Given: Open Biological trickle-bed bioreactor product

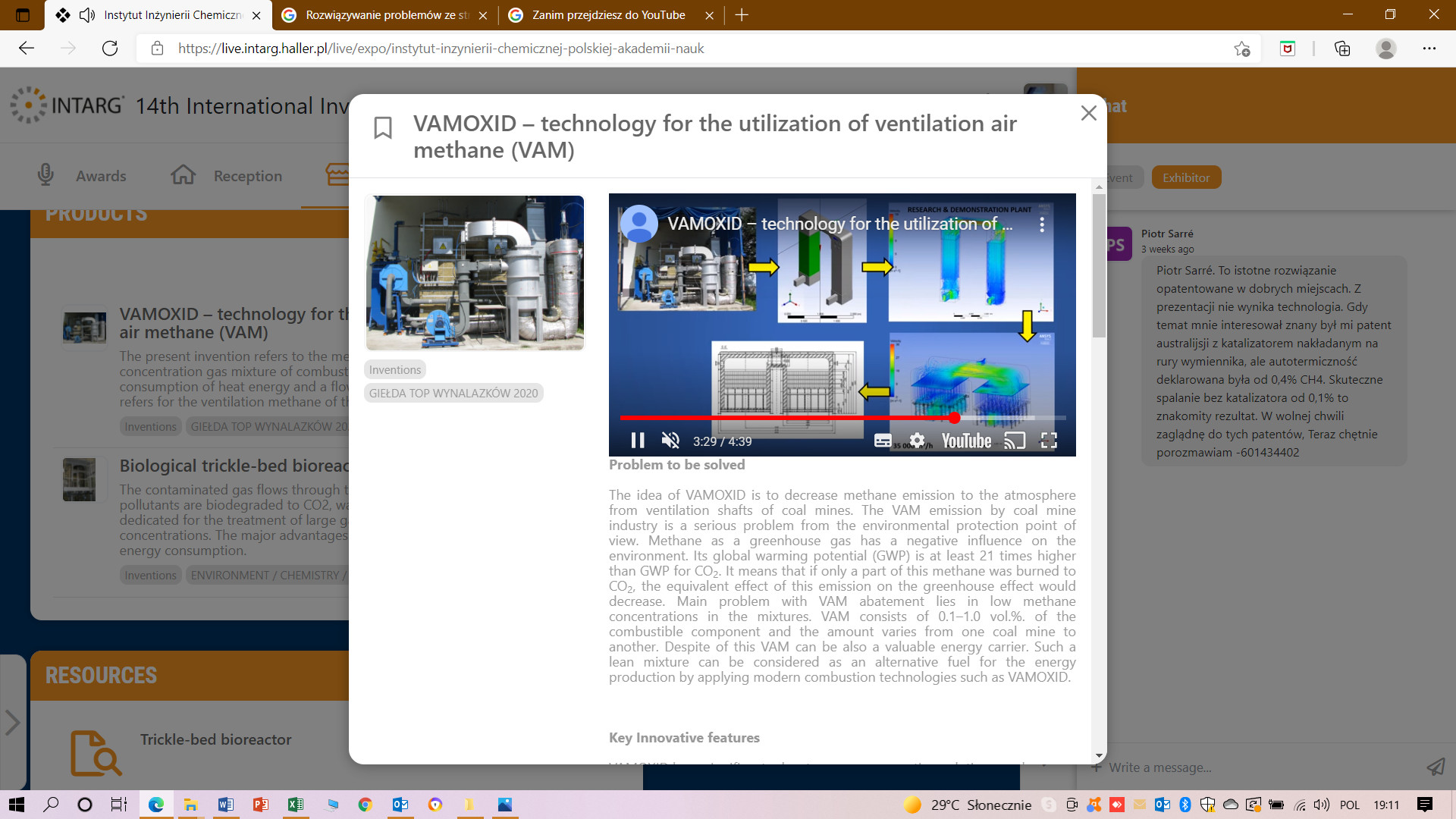Looking at the screenshot, I should (x=234, y=466).
